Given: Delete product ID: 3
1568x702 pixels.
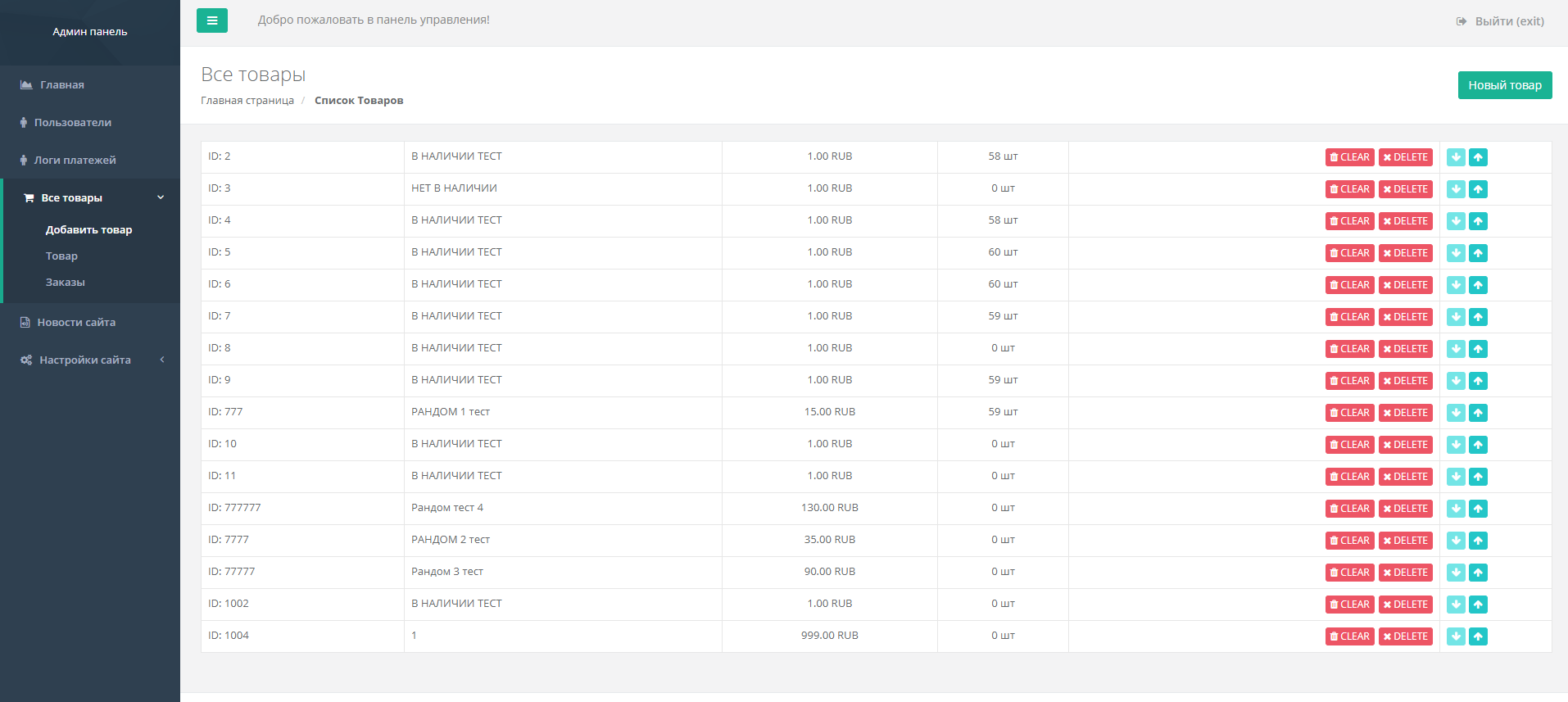Looking at the screenshot, I should (x=1406, y=189).
